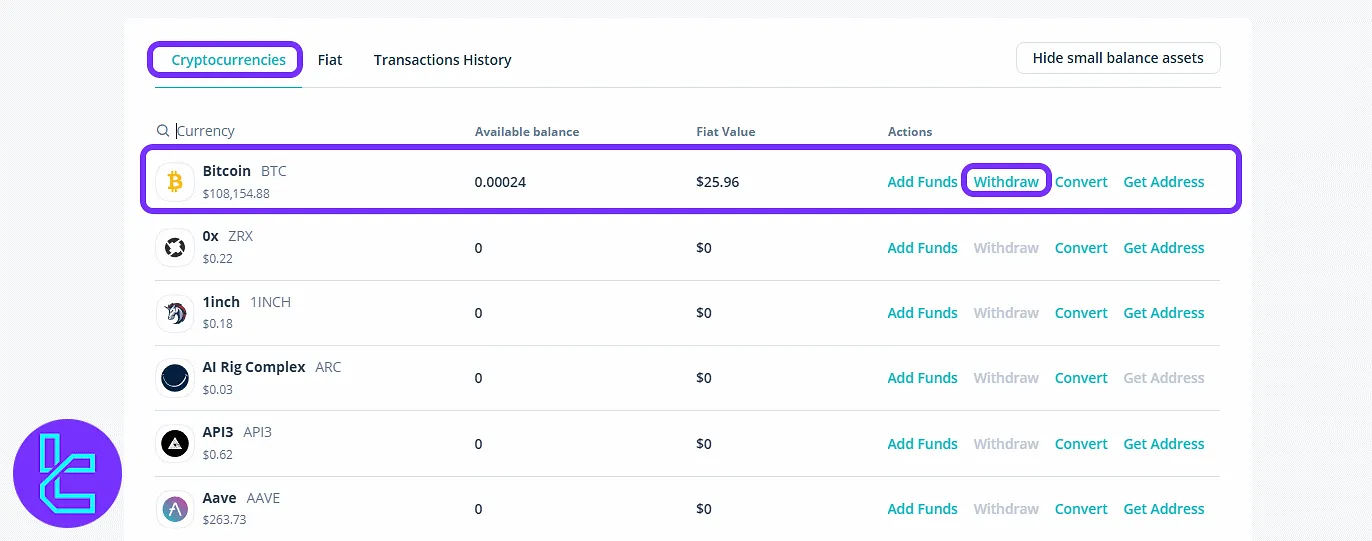Click 1inch price $0.18
Screen dimensions: 1372x541
pos(217,324)
